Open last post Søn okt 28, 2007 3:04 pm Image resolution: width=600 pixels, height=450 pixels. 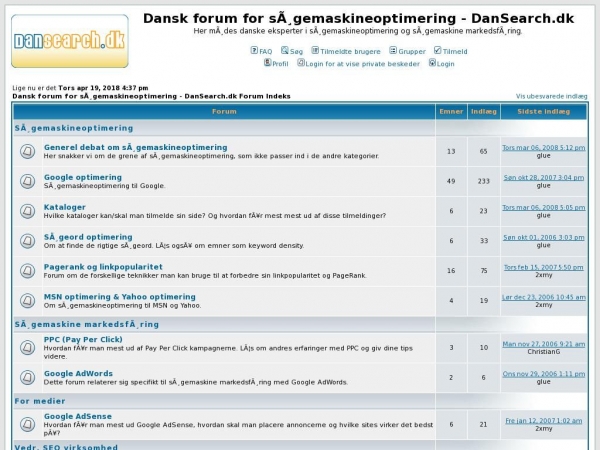(543, 178)
